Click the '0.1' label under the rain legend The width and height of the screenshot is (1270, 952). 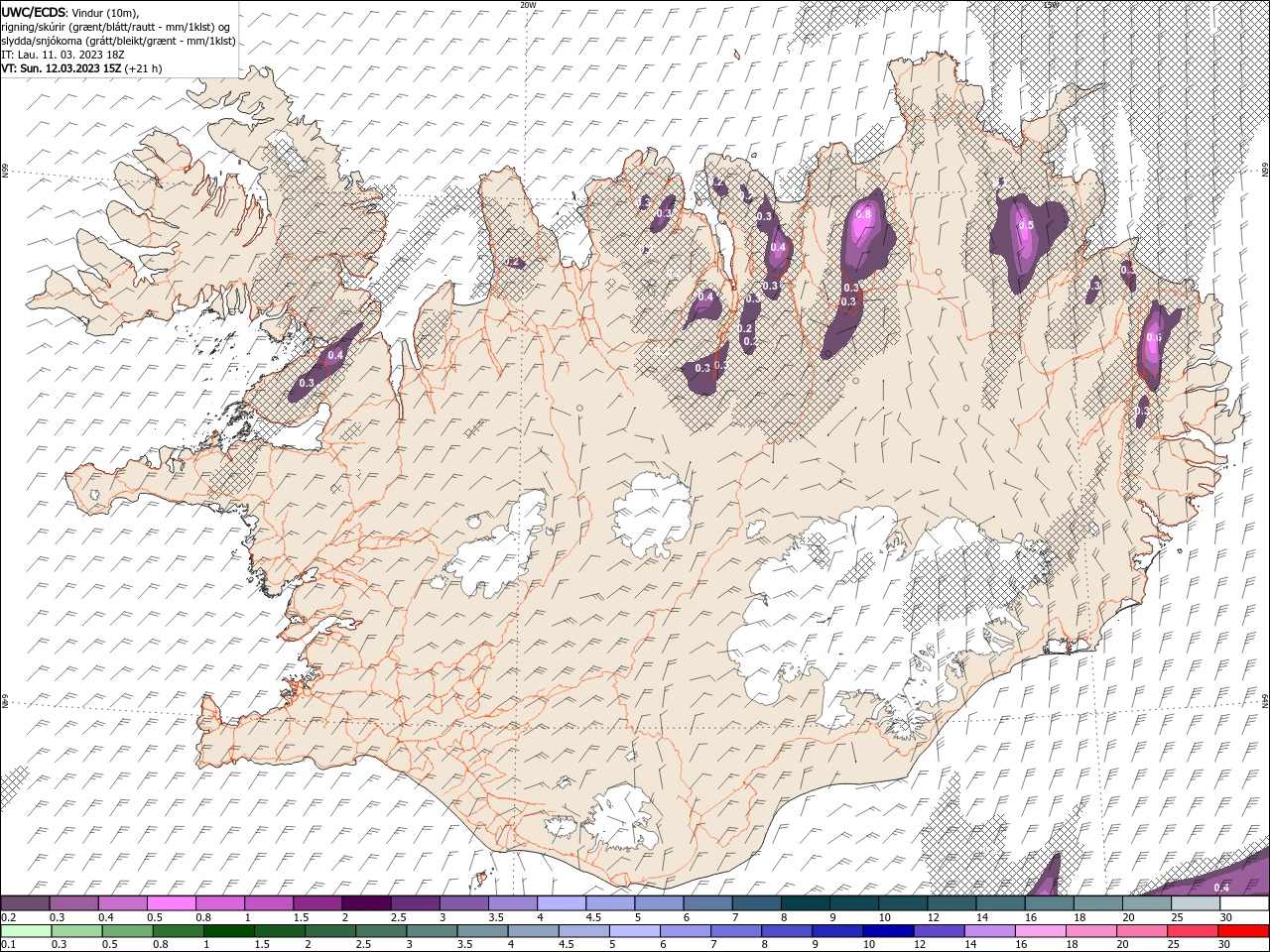[8, 945]
